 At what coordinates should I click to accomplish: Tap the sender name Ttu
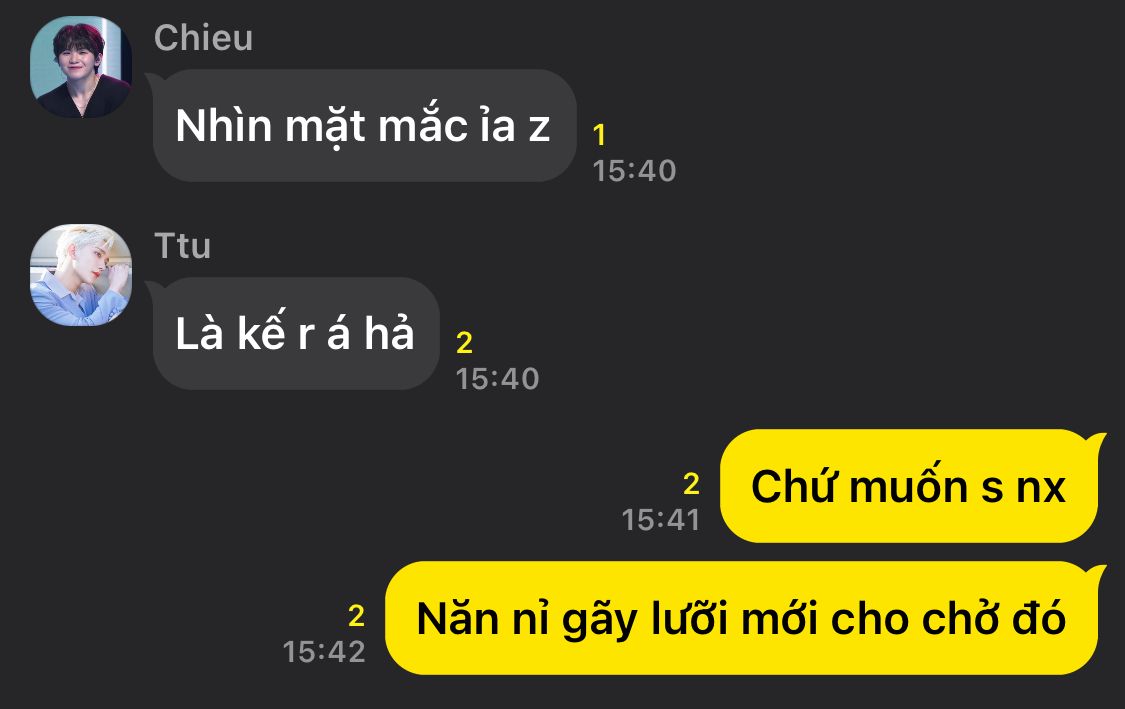pyautogui.click(x=182, y=246)
